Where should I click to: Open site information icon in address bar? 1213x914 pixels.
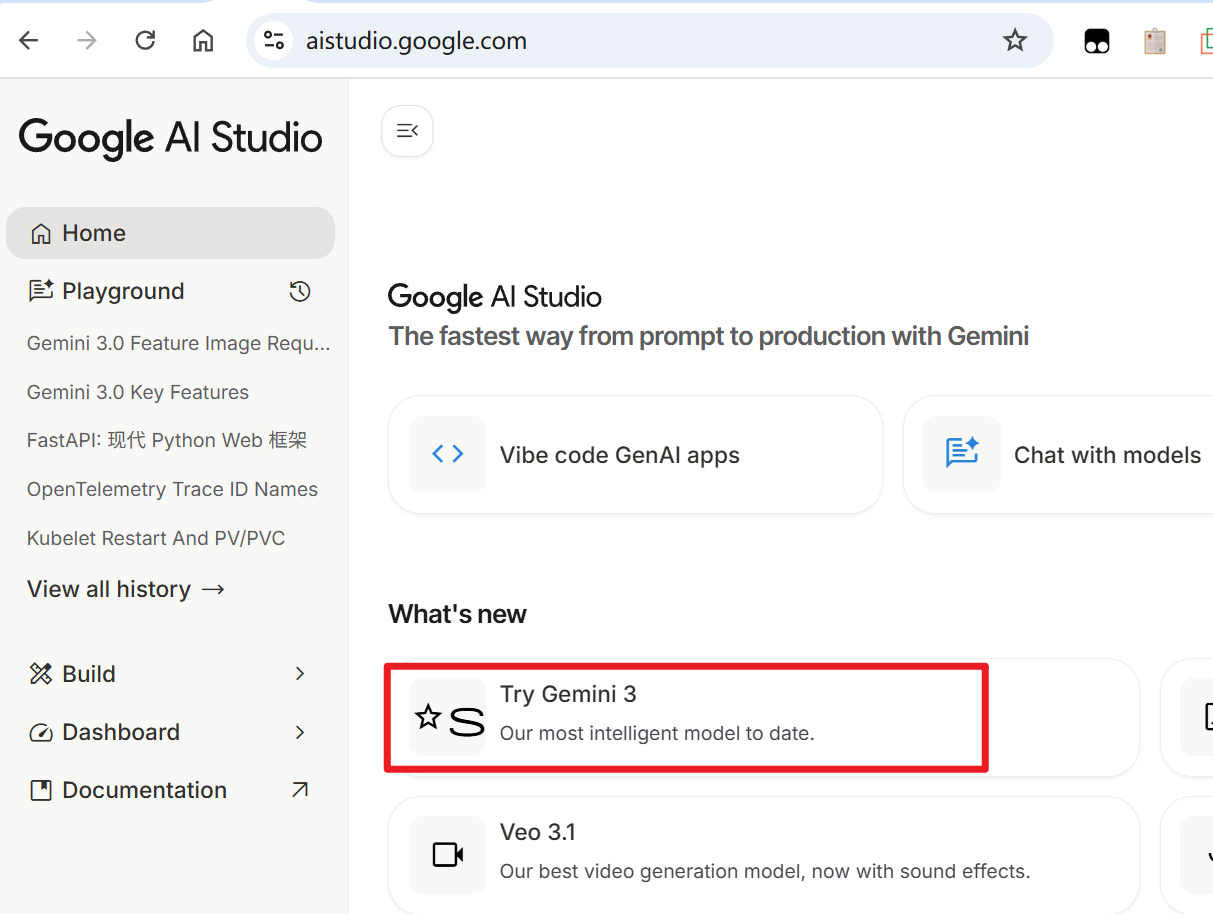click(x=273, y=40)
